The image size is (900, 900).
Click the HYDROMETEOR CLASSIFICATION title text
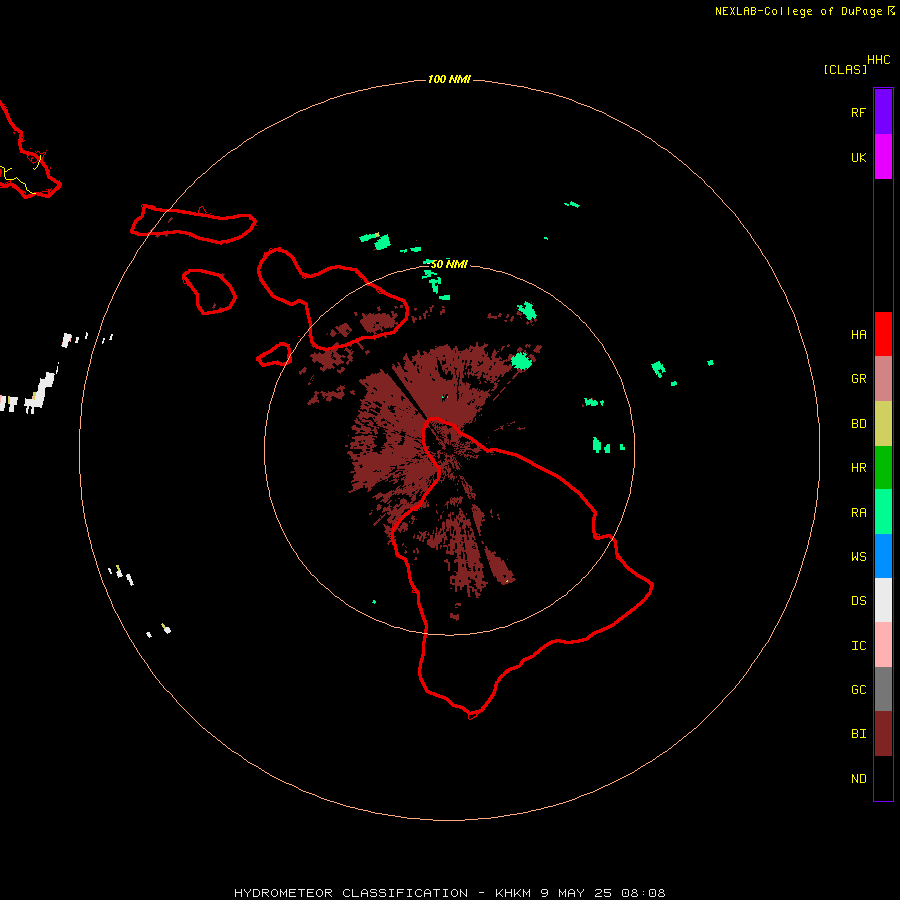(351, 893)
